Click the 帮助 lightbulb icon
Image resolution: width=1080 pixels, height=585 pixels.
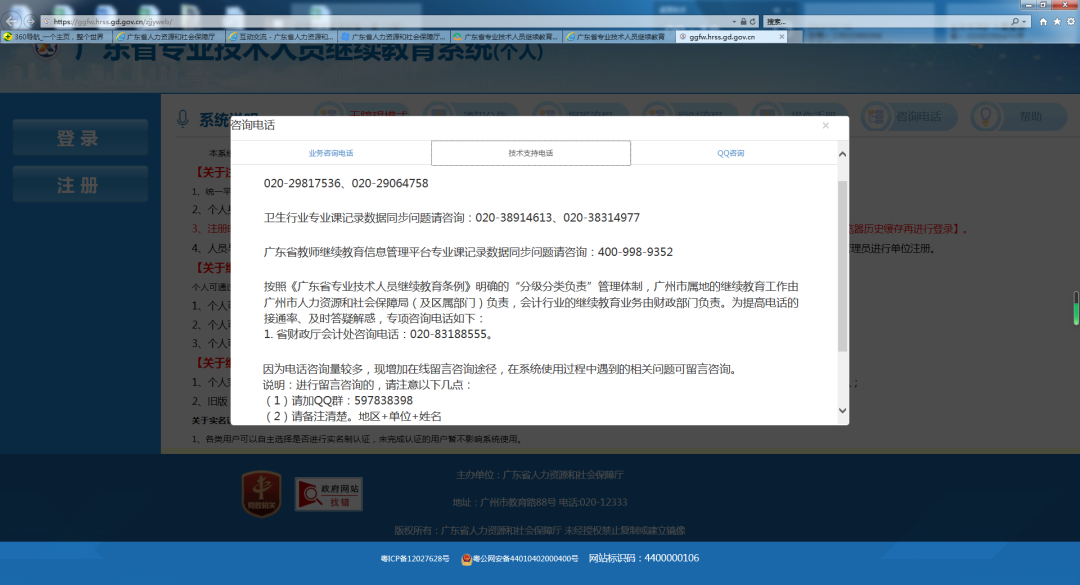tap(986, 116)
